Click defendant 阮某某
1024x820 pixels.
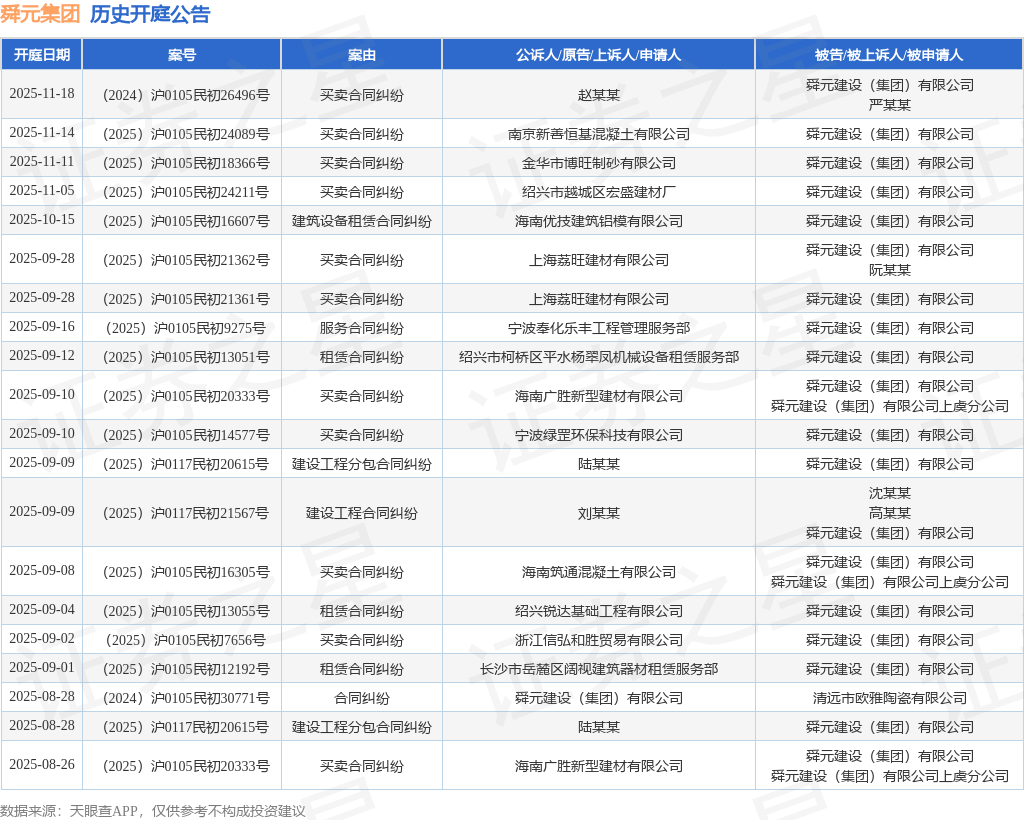click(x=889, y=270)
